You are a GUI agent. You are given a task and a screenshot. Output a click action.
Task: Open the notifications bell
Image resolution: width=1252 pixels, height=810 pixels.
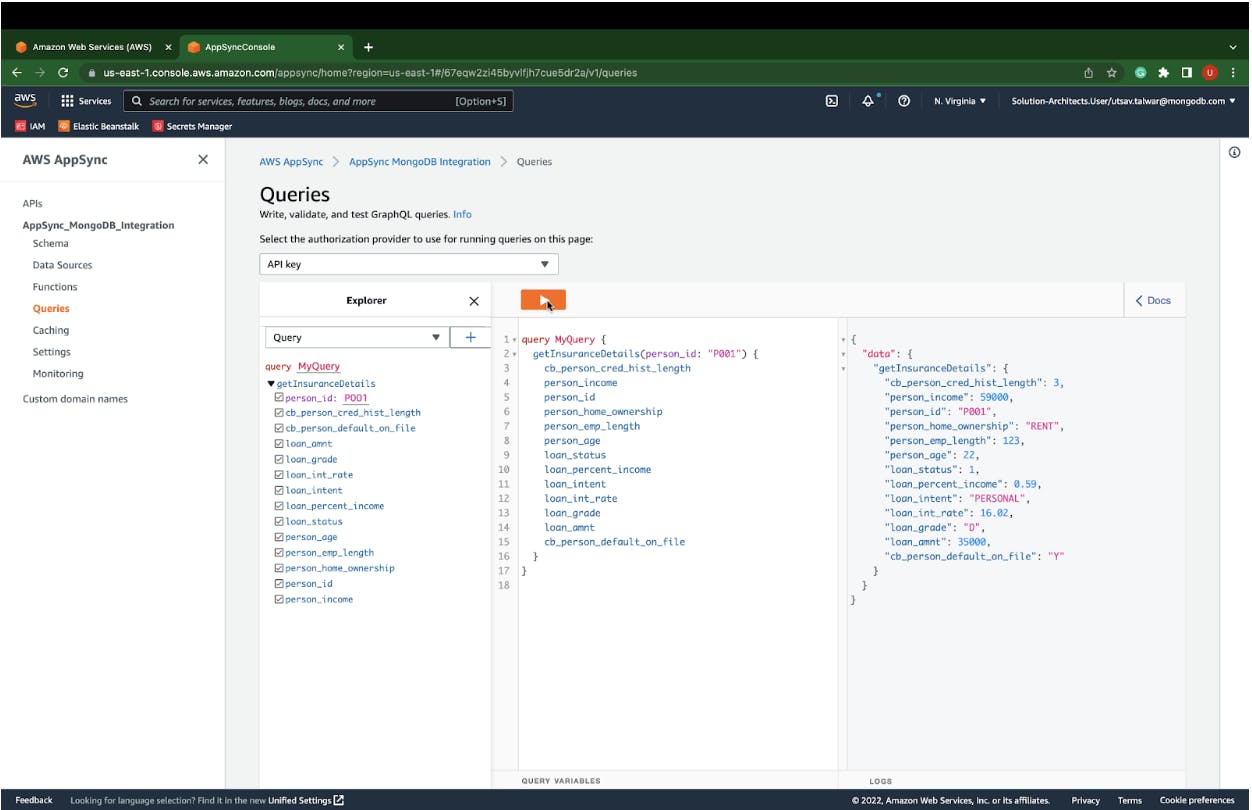coord(868,101)
